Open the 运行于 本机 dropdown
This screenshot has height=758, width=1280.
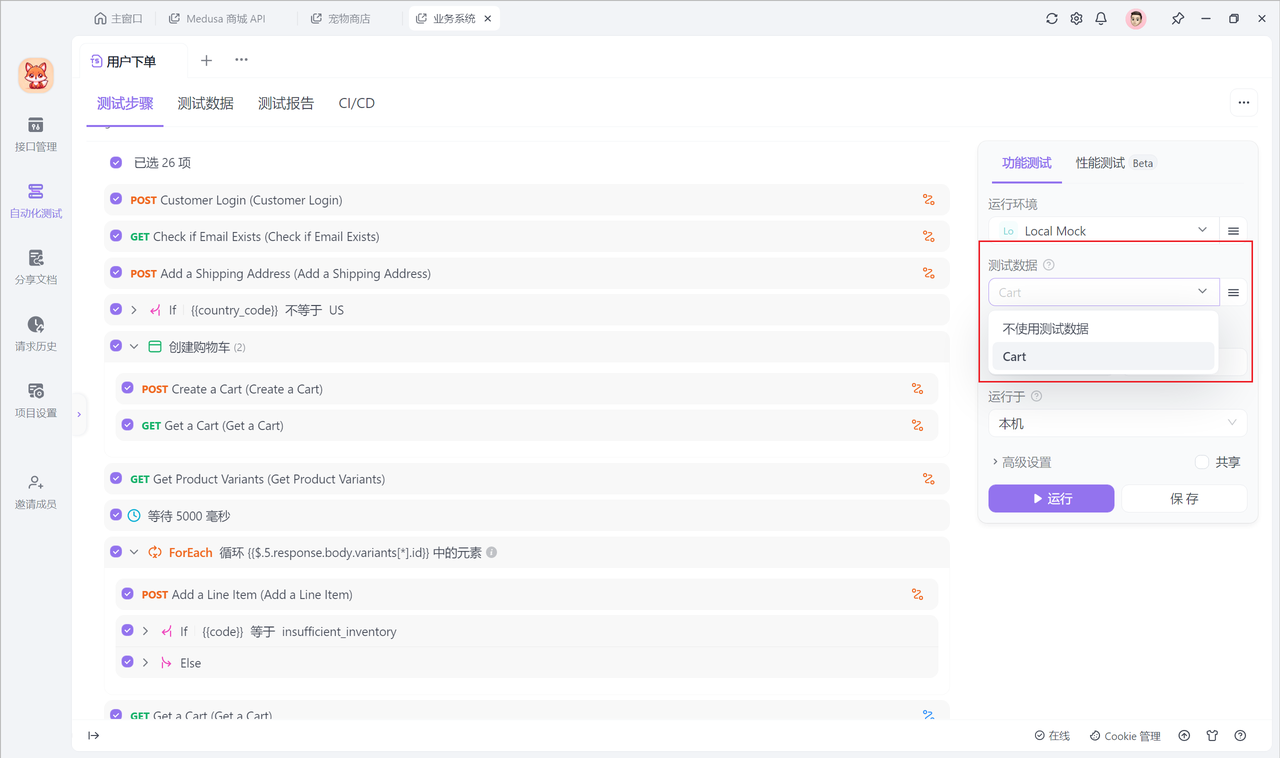[1118, 423]
